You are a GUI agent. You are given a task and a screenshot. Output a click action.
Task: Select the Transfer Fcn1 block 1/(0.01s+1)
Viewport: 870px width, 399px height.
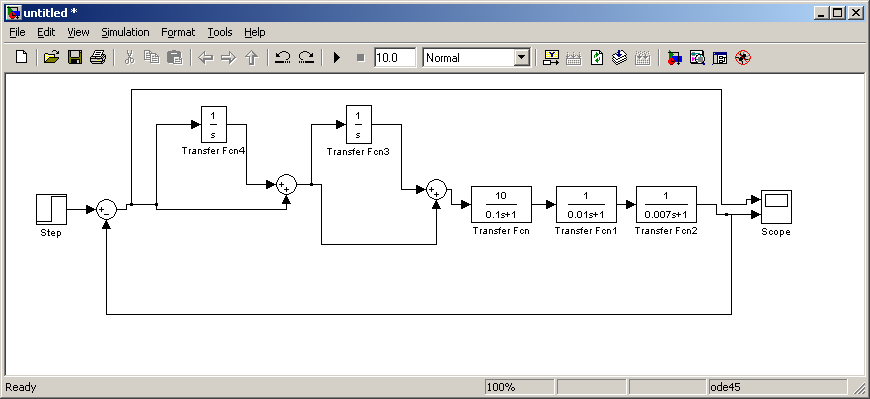pos(586,205)
